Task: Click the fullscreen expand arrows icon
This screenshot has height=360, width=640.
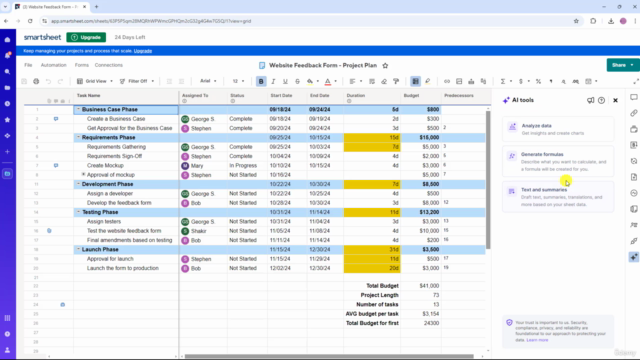Action: 636,81
